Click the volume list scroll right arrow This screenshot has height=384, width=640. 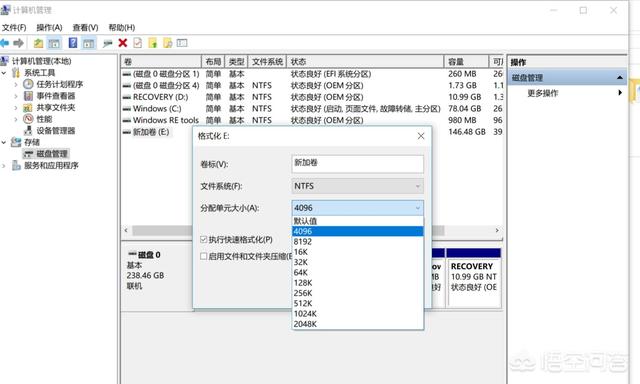497,231
